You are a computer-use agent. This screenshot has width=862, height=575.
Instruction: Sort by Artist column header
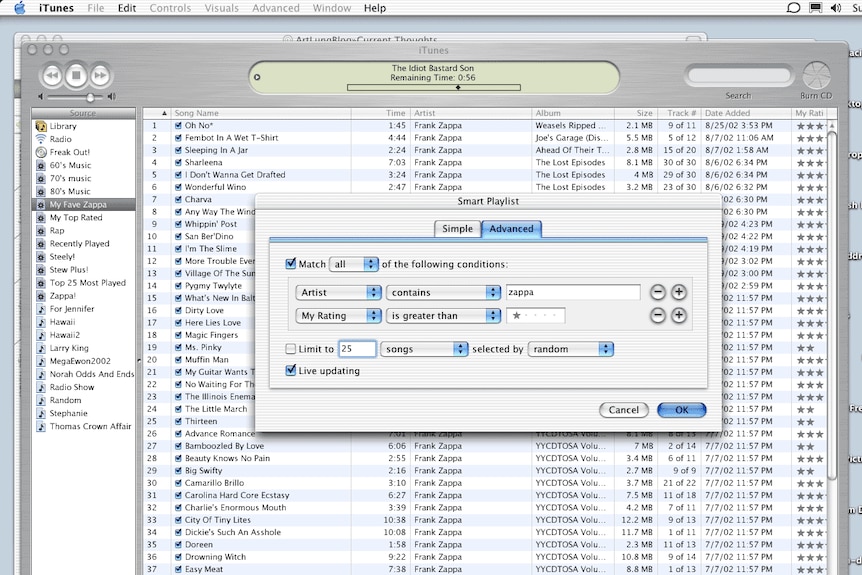(x=471, y=113)
